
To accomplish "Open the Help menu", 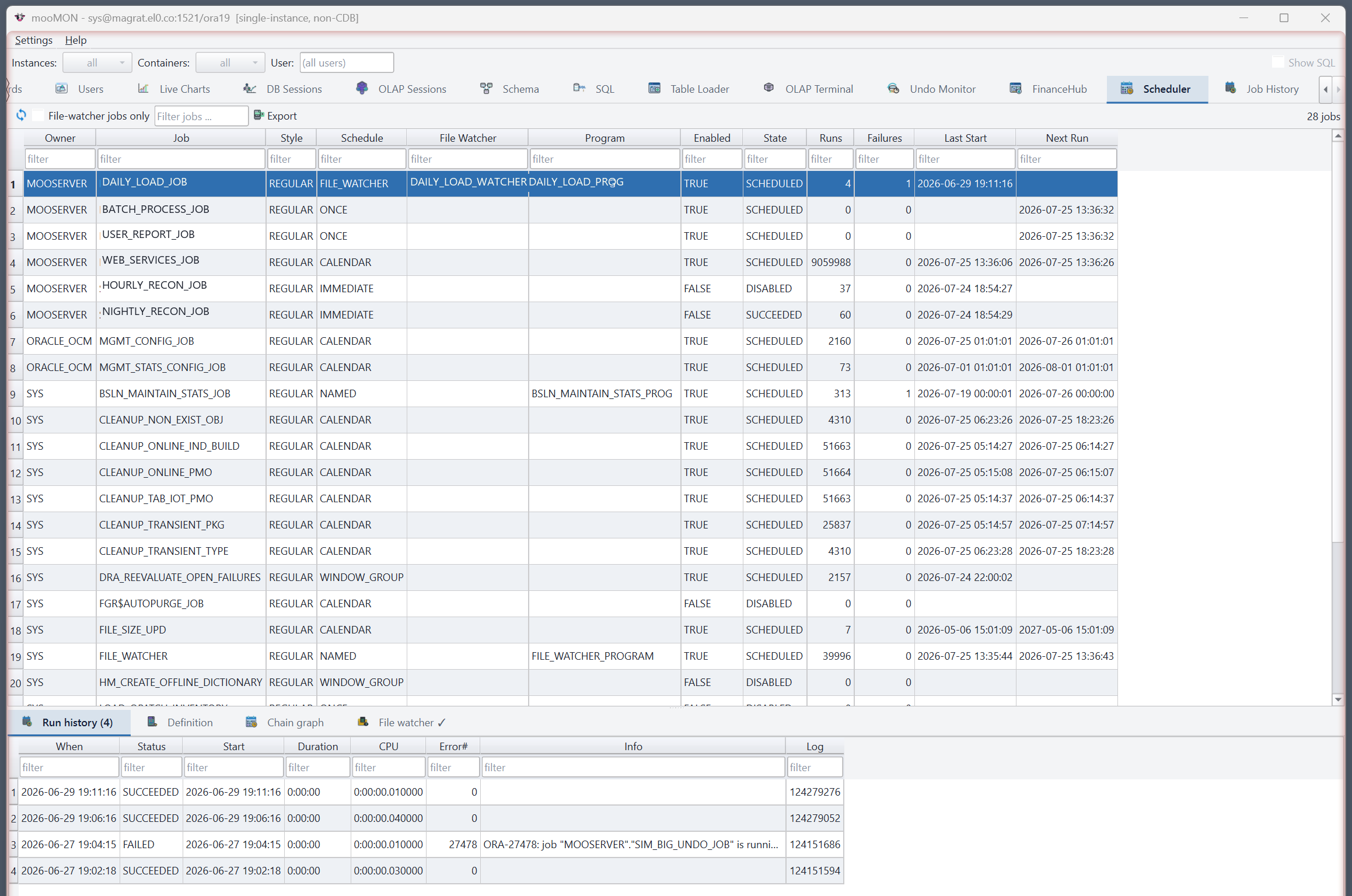I will 76,40.
